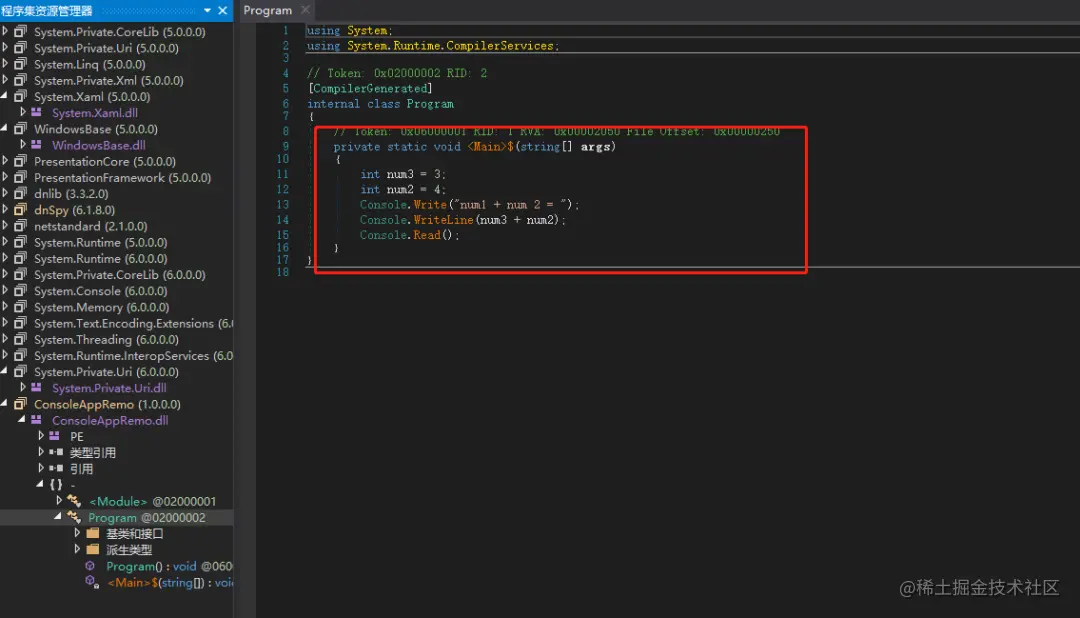Click the PresentationCore assembly icon

tap(21, 161)
